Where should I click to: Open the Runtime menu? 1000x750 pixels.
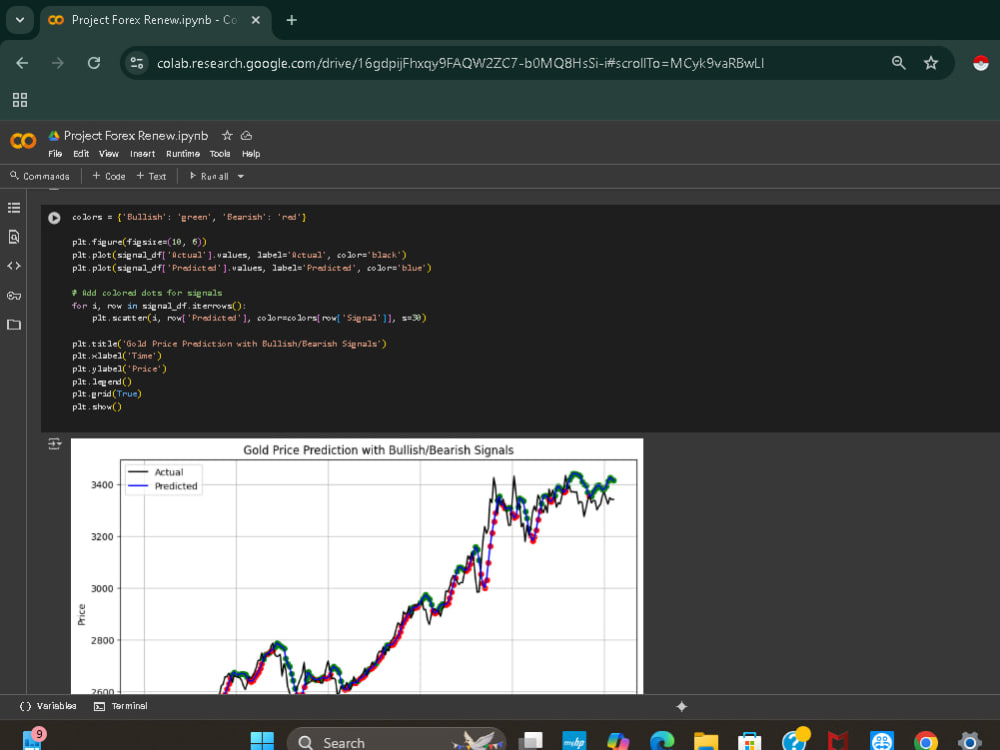pos(183,154)
